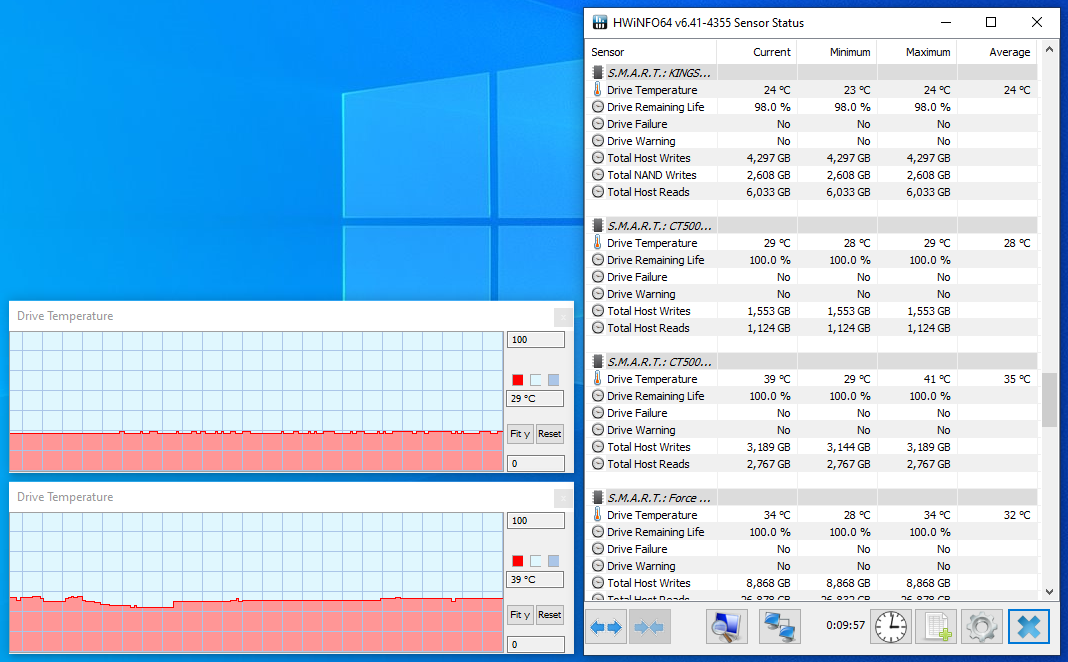This screenshot has height=662, width=1068.
Task: Open system summary via monitor-magnifier icon
Action: (x=726, y=627)
